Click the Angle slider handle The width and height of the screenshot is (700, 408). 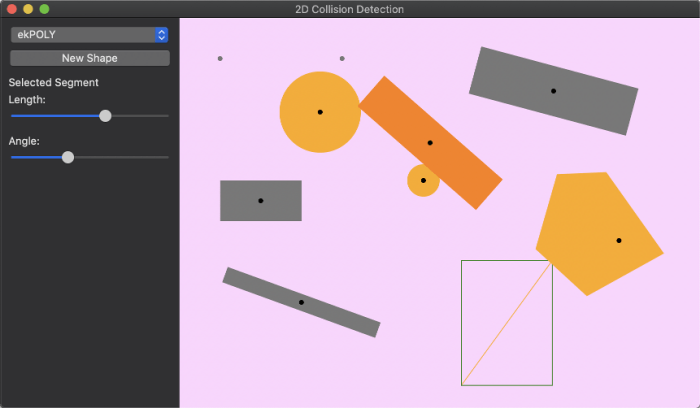click(68, 157)
